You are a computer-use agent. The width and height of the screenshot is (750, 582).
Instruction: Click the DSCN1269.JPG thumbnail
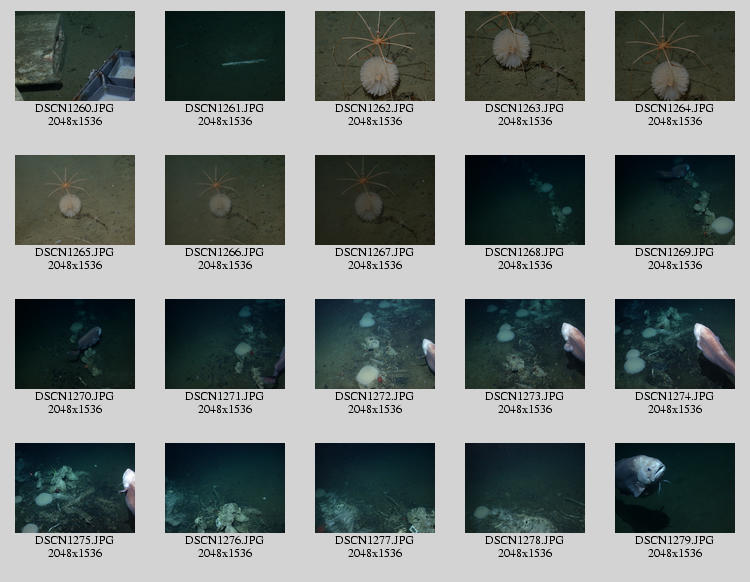[675, 200]
